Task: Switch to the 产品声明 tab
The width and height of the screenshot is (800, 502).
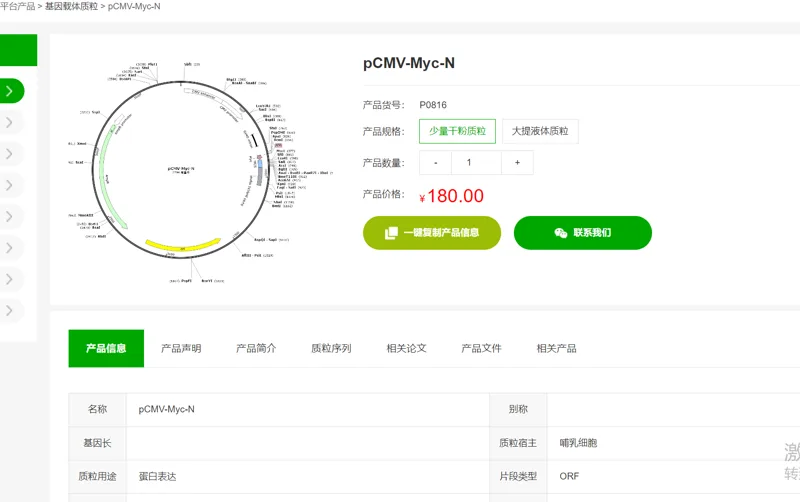Action: coord(181,348)
